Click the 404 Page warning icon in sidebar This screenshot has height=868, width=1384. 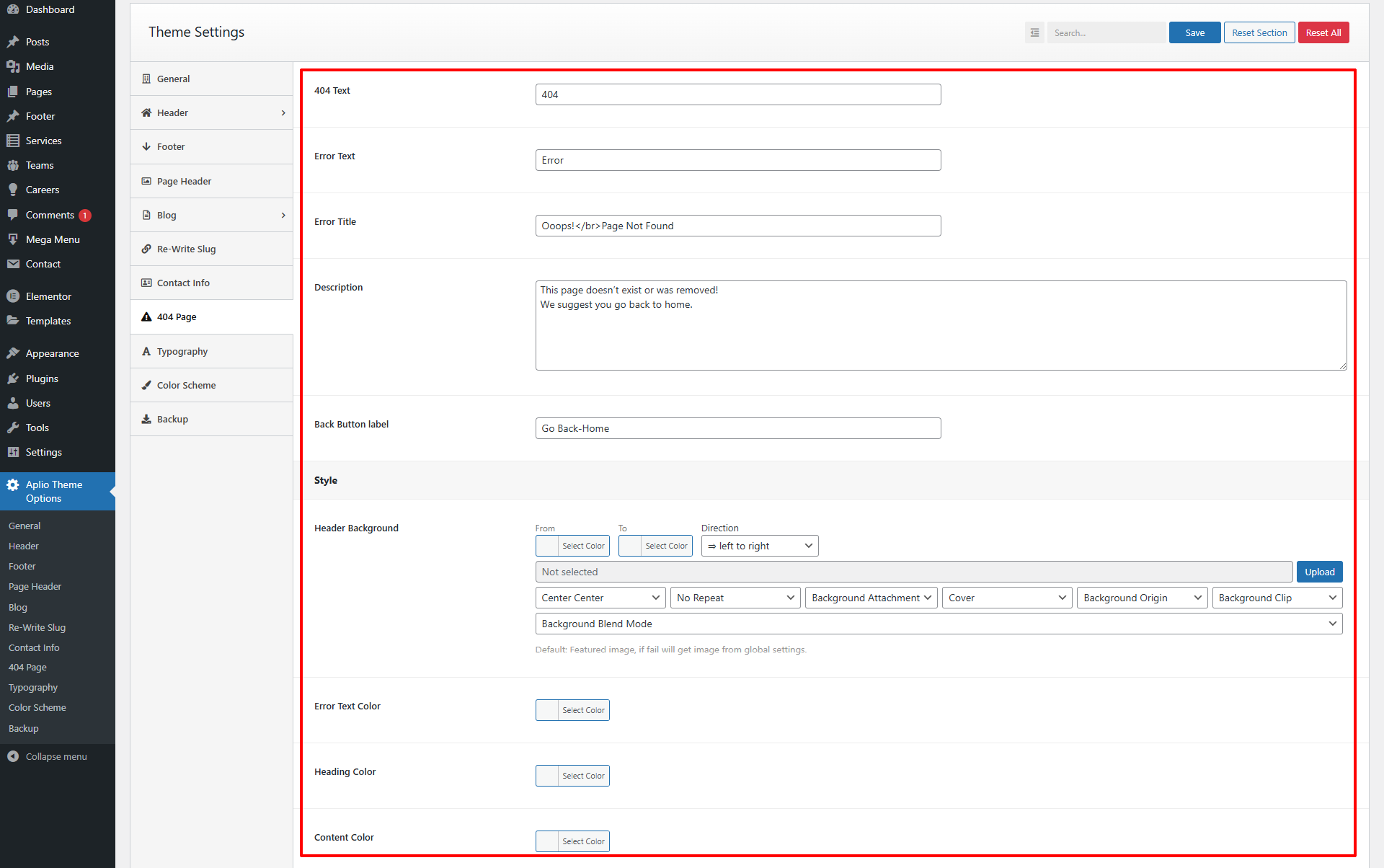(147, 317)
